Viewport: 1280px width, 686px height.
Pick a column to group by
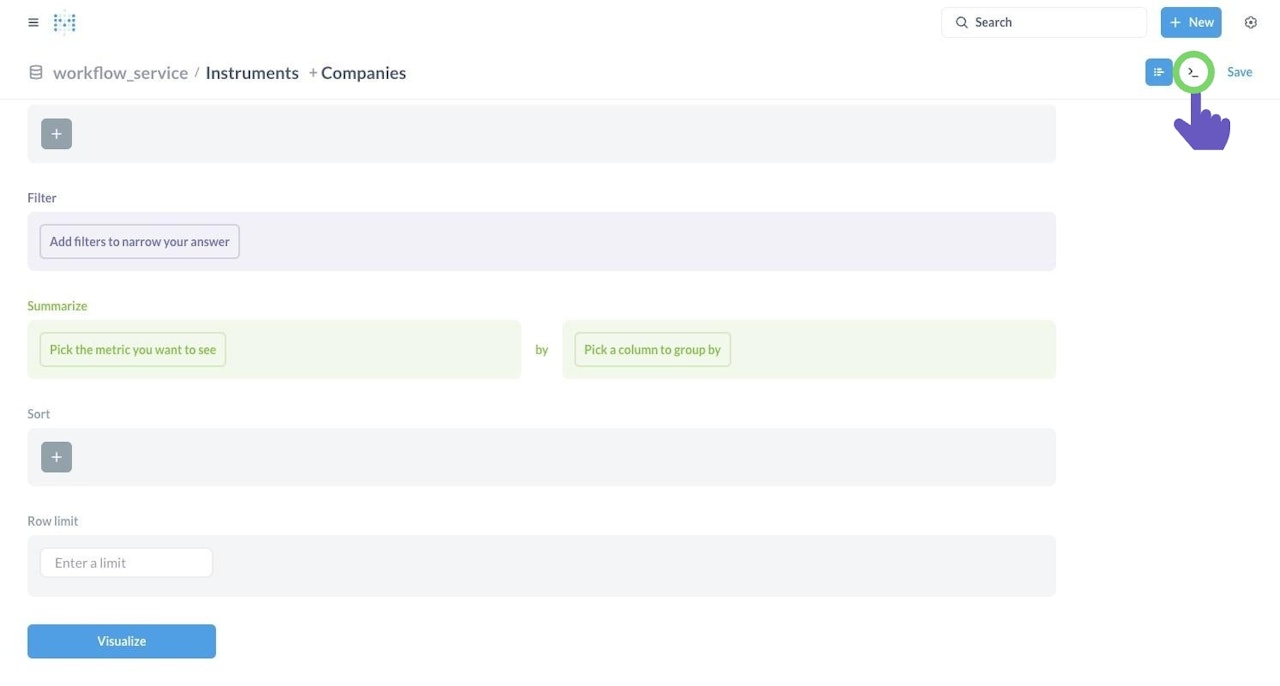coord(652,350)
